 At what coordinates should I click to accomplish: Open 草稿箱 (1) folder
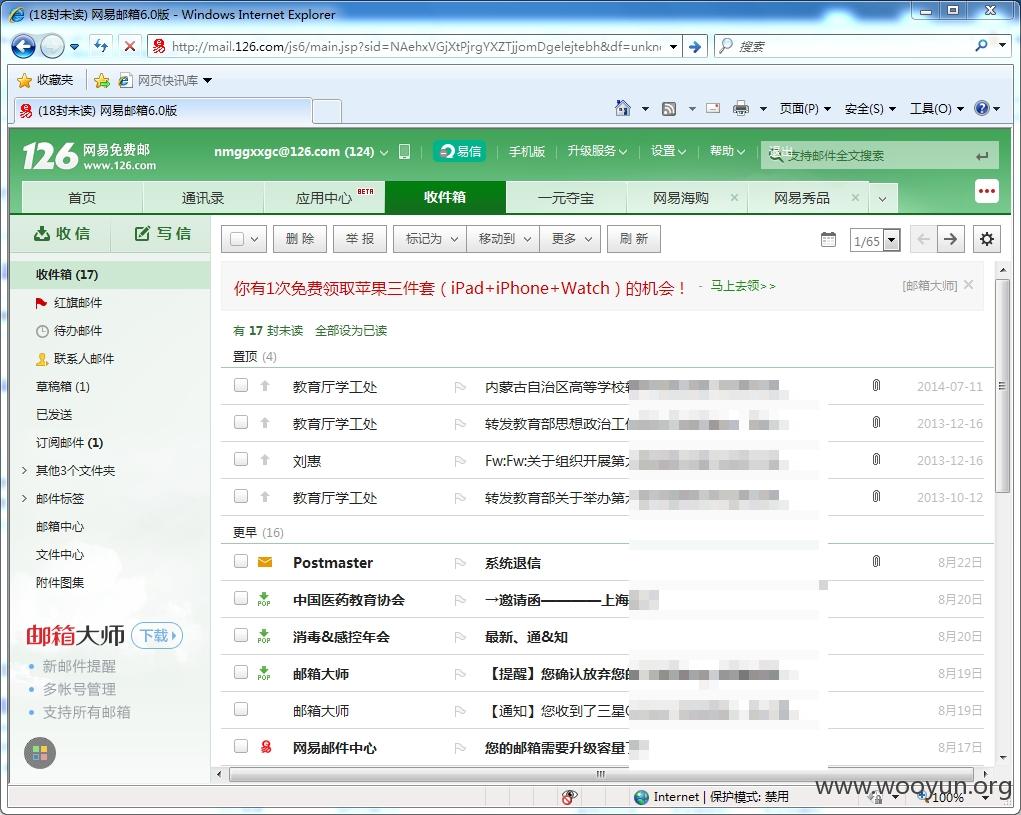63,387
